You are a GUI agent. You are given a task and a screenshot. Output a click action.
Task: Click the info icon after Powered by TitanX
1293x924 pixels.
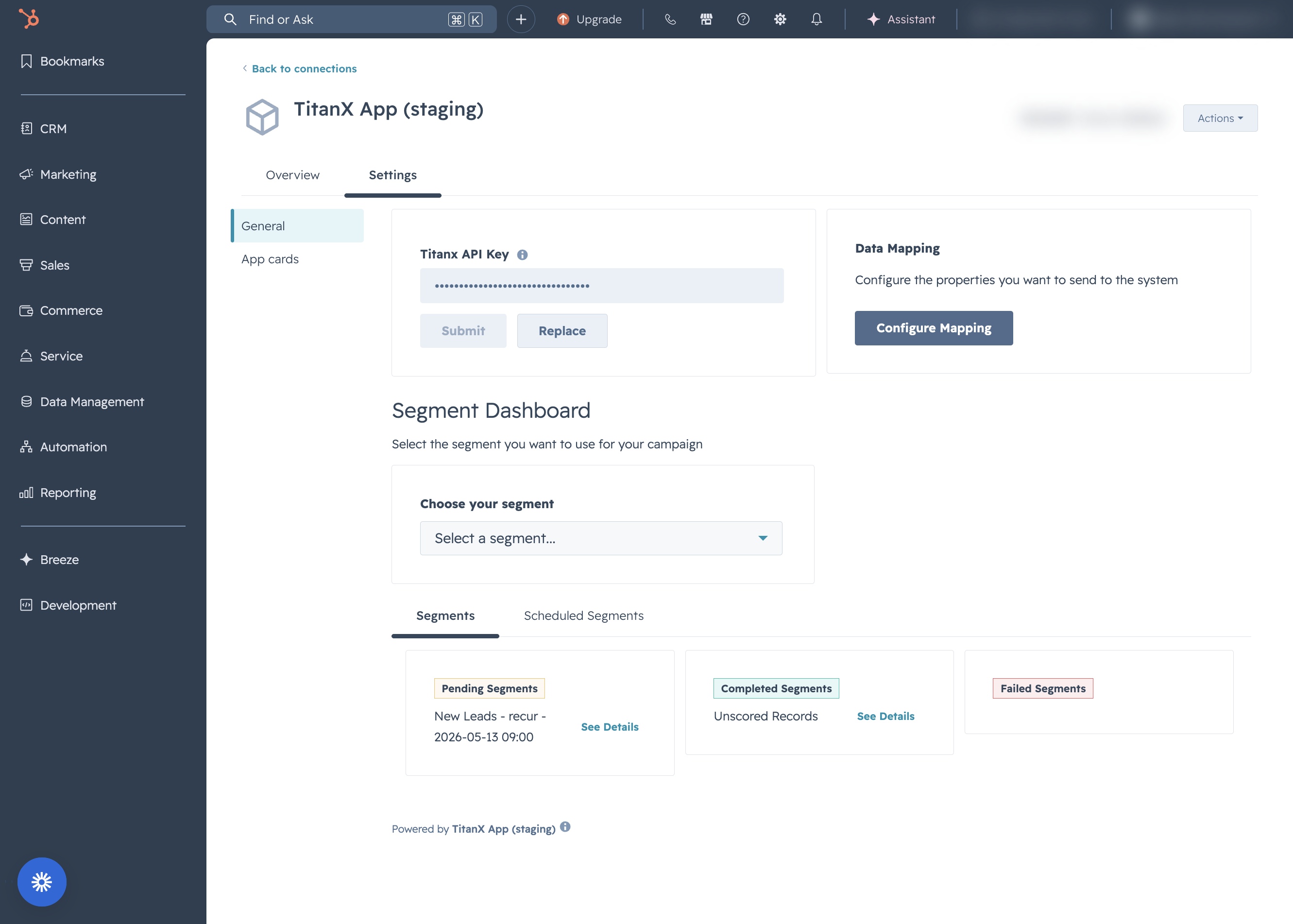coord(565,827)
